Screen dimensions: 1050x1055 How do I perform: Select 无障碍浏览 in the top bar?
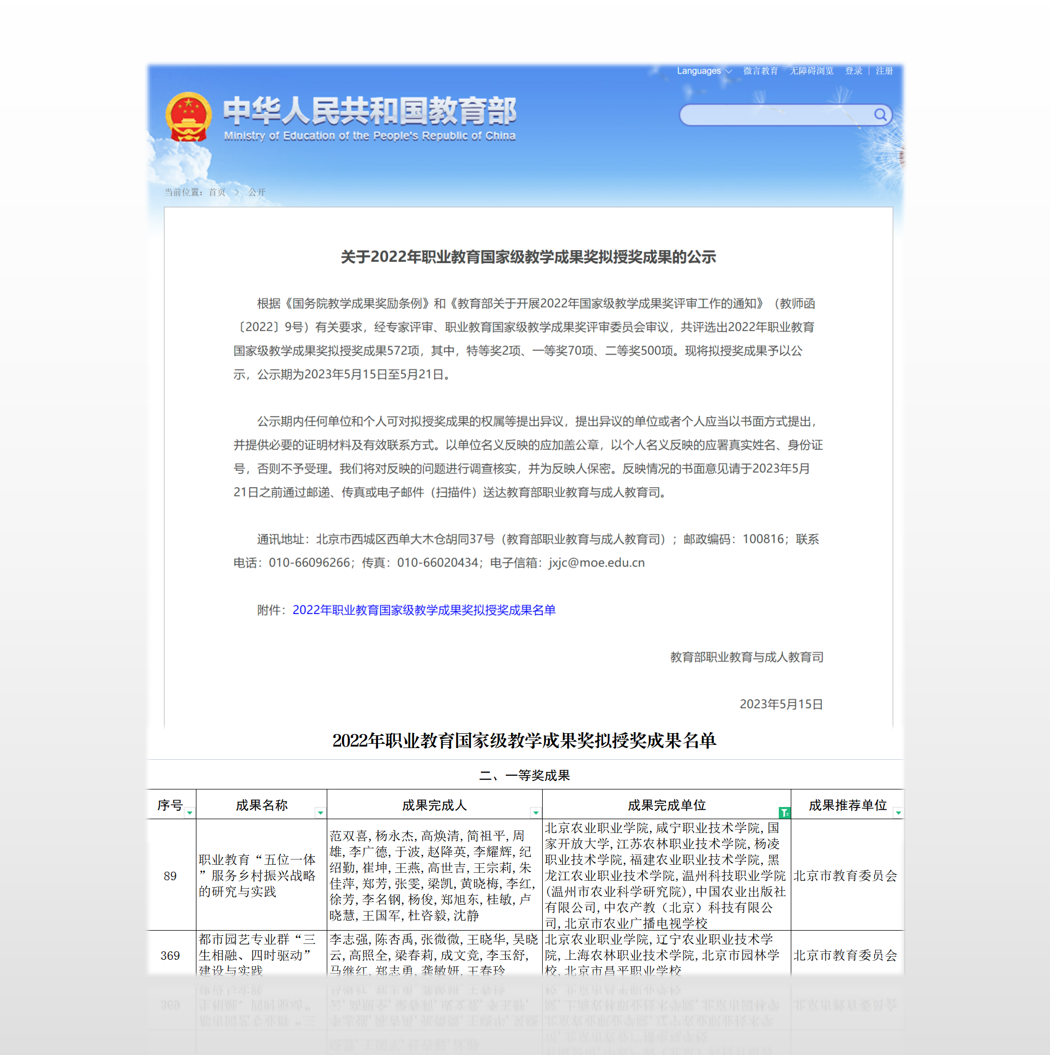(811, 71)
